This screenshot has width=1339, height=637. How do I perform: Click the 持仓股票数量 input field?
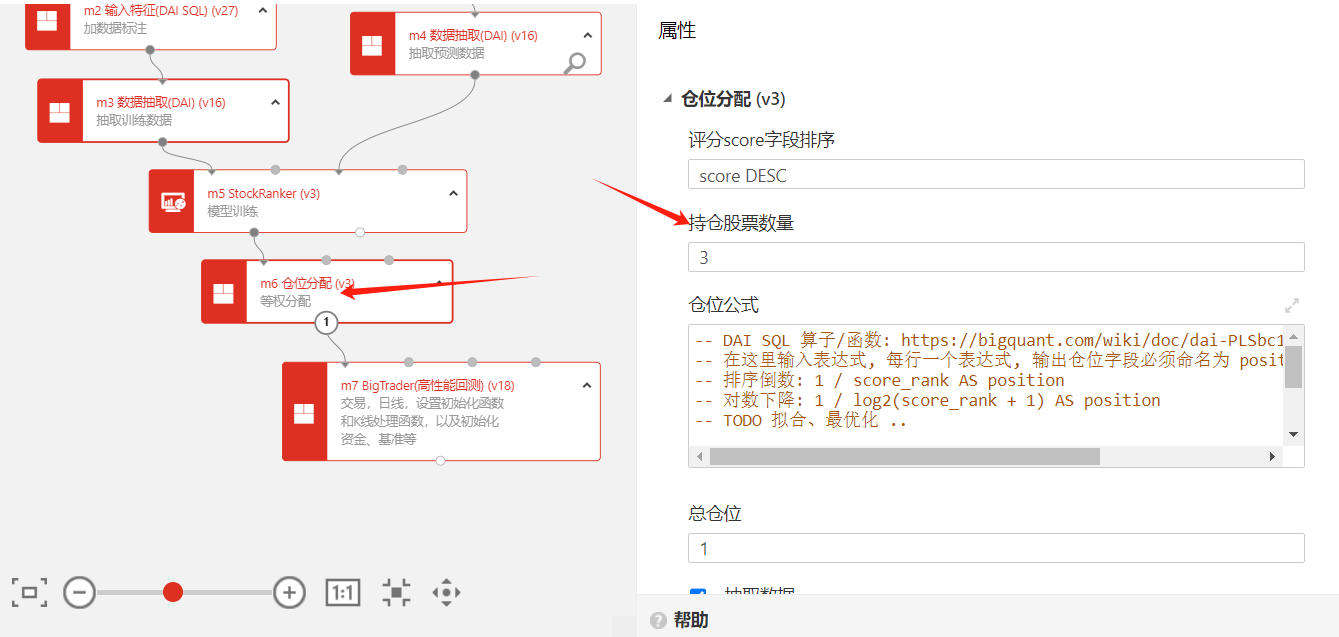(x=995, y=257)
